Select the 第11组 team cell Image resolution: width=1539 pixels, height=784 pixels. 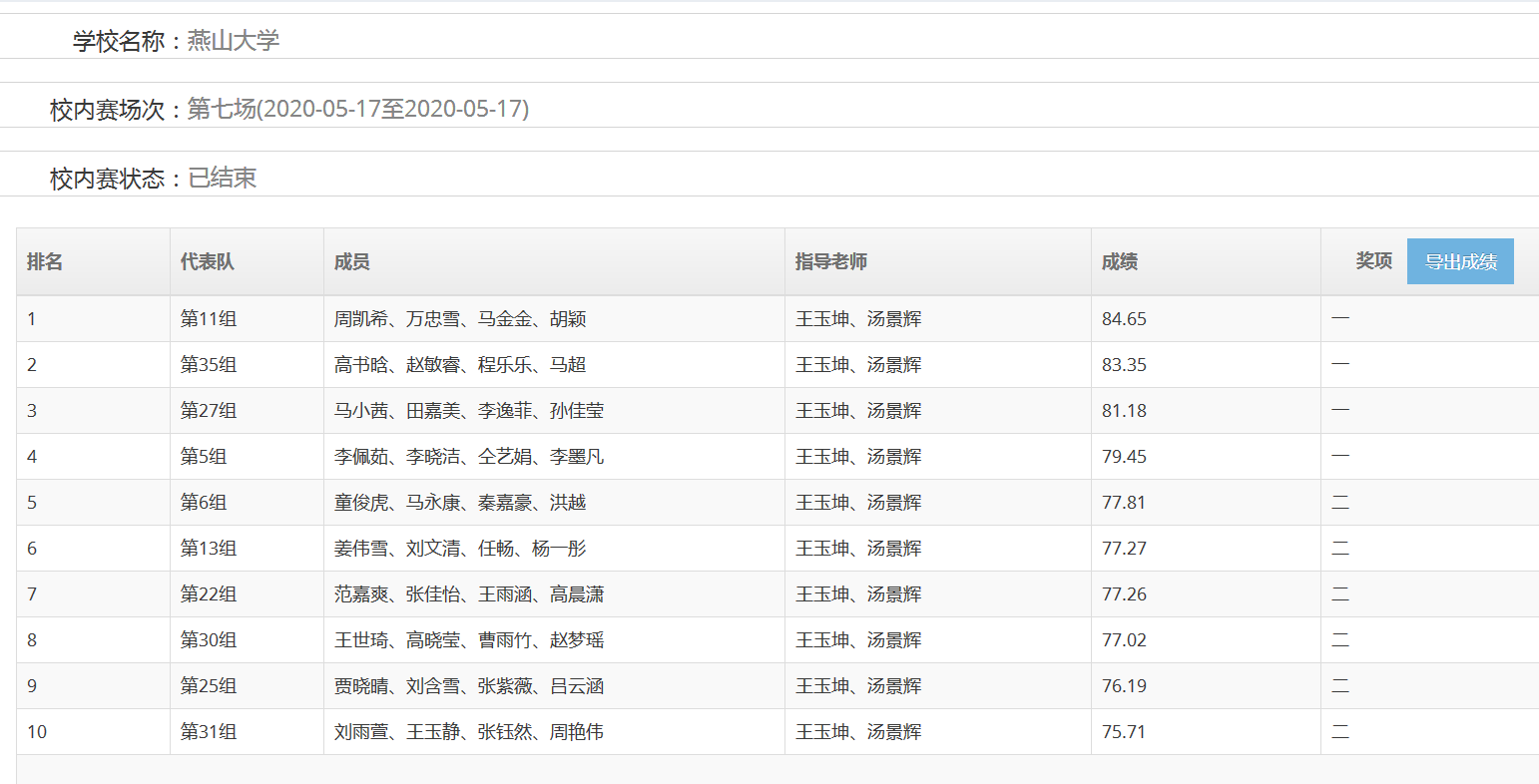click(x=208, y=319)
